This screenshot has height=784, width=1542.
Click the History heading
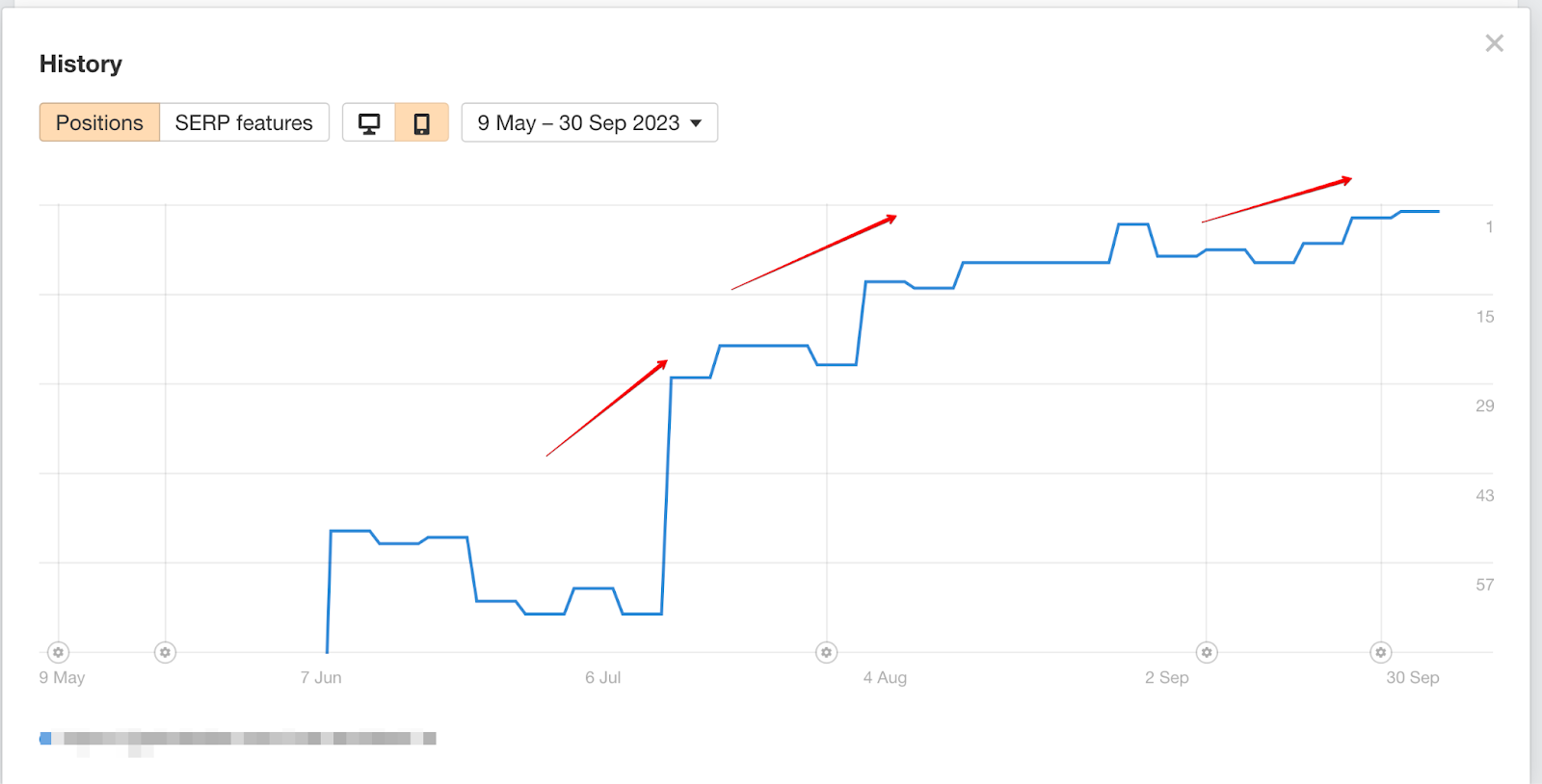(x=81, y=64)
